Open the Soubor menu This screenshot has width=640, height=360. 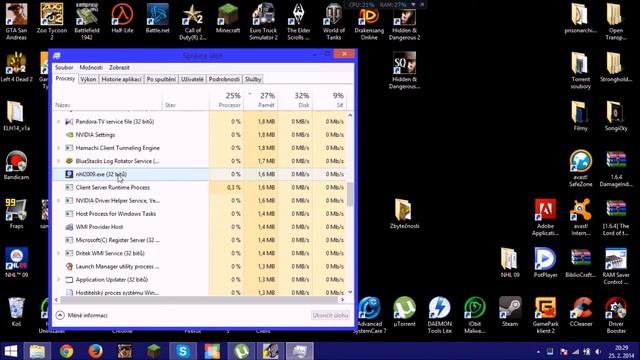click(x=64, y=67)
